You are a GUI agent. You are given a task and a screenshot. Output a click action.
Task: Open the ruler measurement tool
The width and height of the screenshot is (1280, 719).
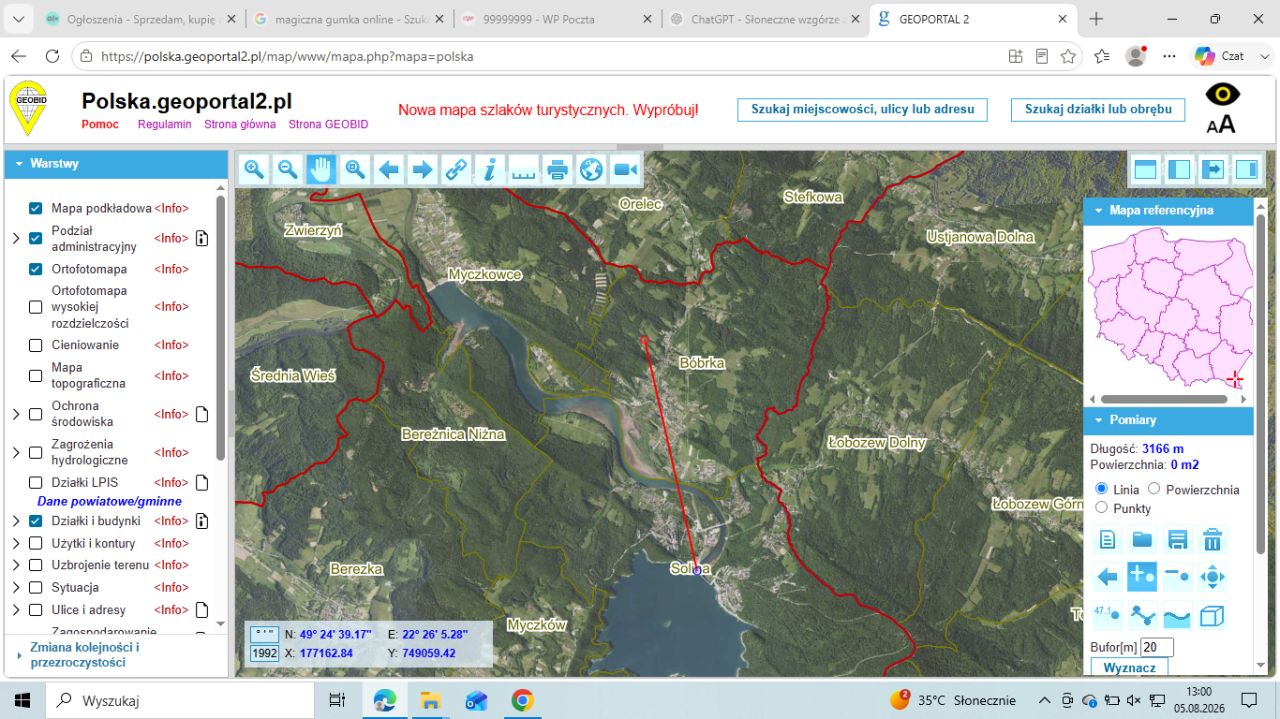(524, 170)
